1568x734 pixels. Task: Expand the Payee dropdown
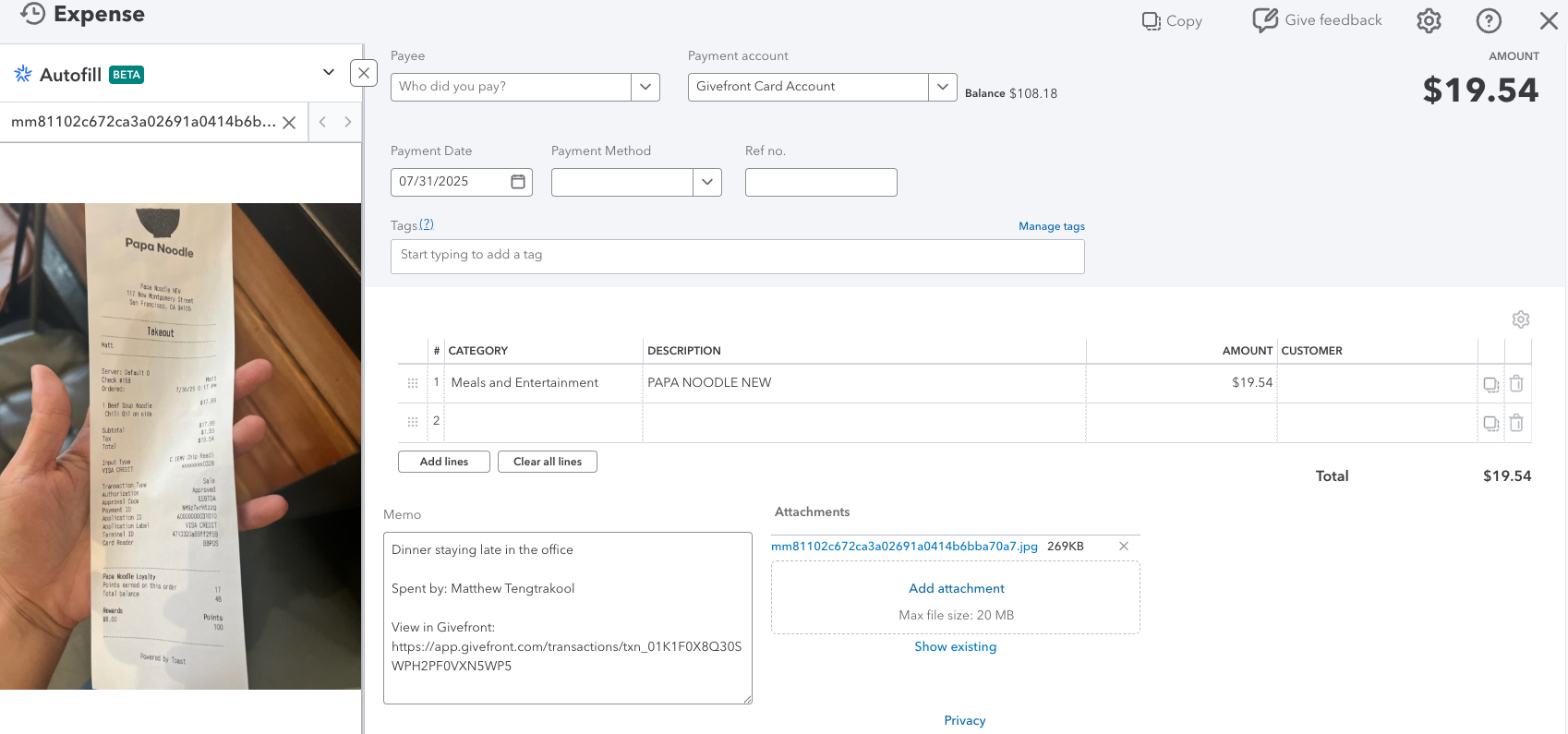point(645,87)
